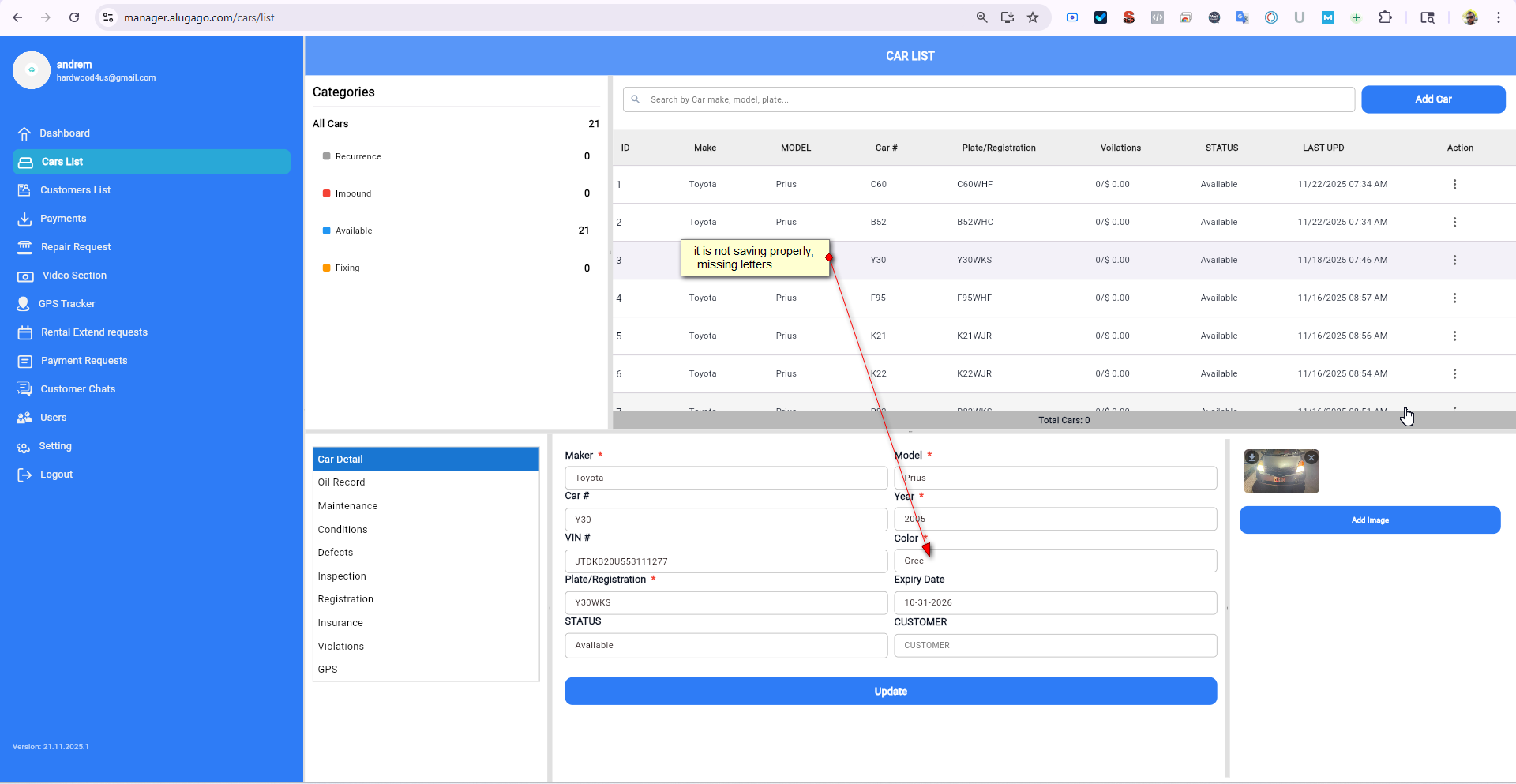Open the Dashboard home icon
The width and height of the screenshot is (1516, 784).
[x=24, y=133]
